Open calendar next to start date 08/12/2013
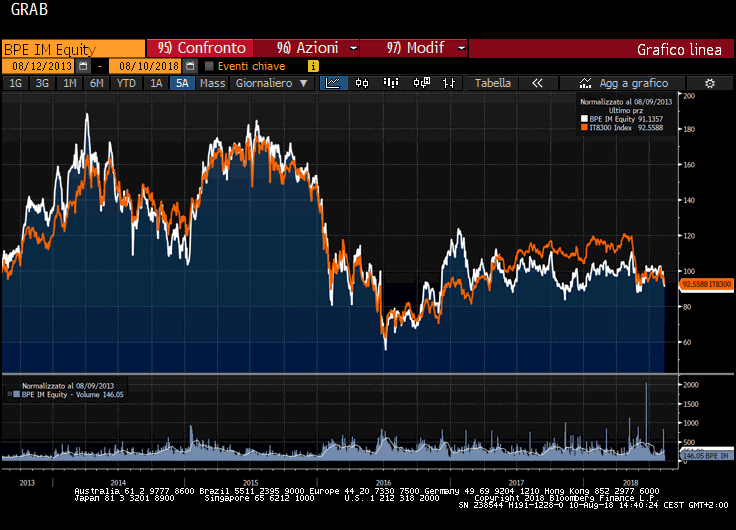Image resolution: width=736 pixels, height=530 pixels. click(83, 66)
